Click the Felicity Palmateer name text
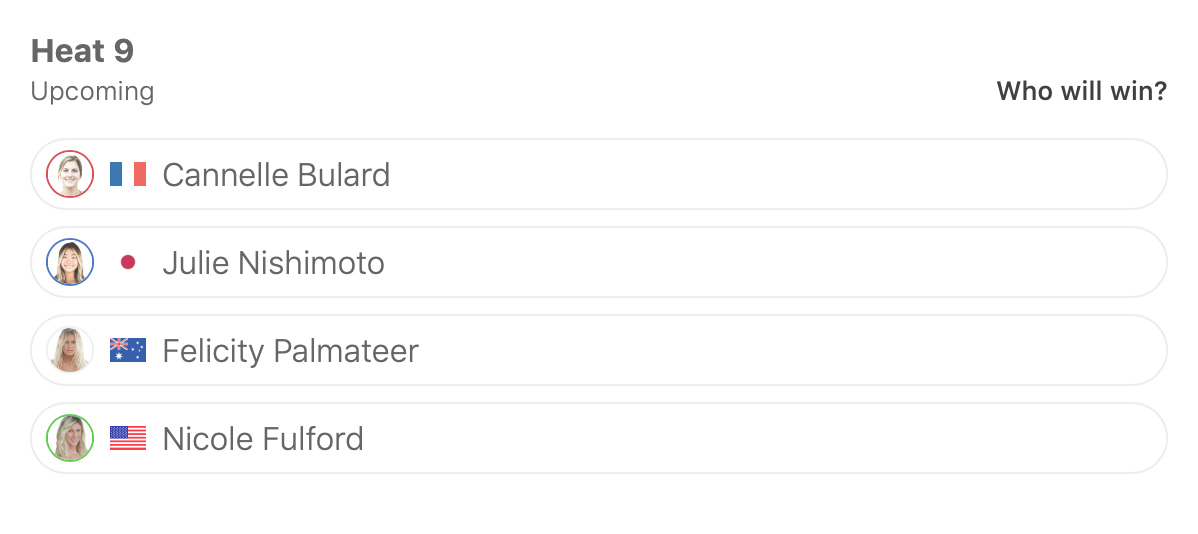 coord(290,351)
